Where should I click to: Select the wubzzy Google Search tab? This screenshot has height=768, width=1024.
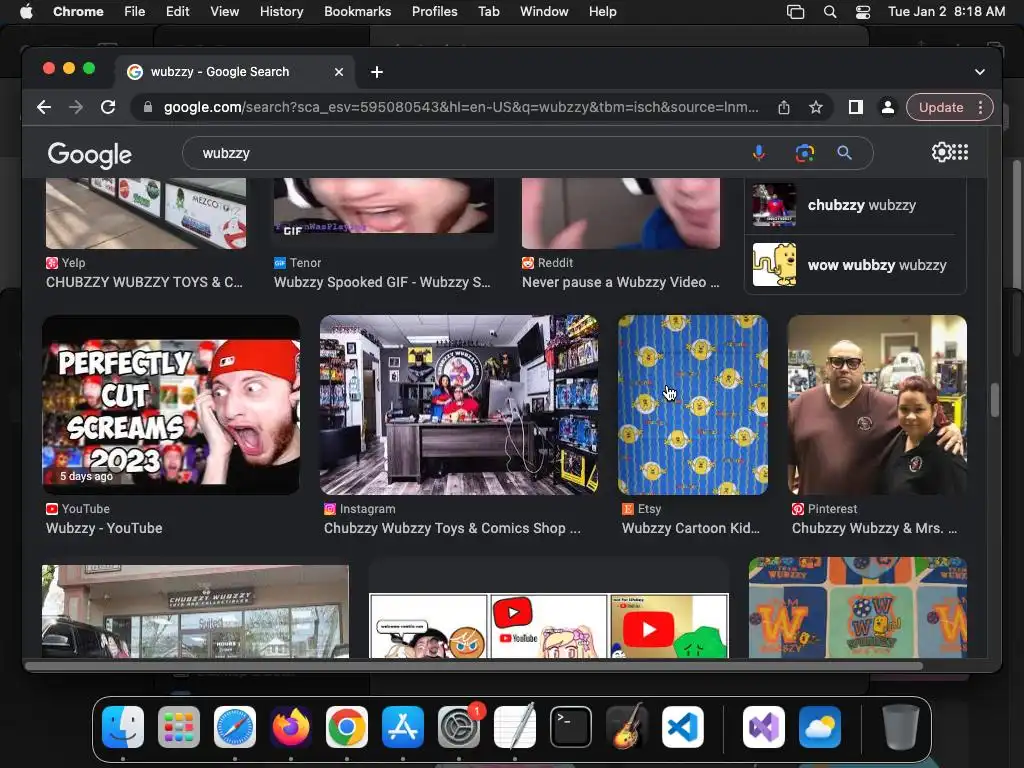(236, 72)
